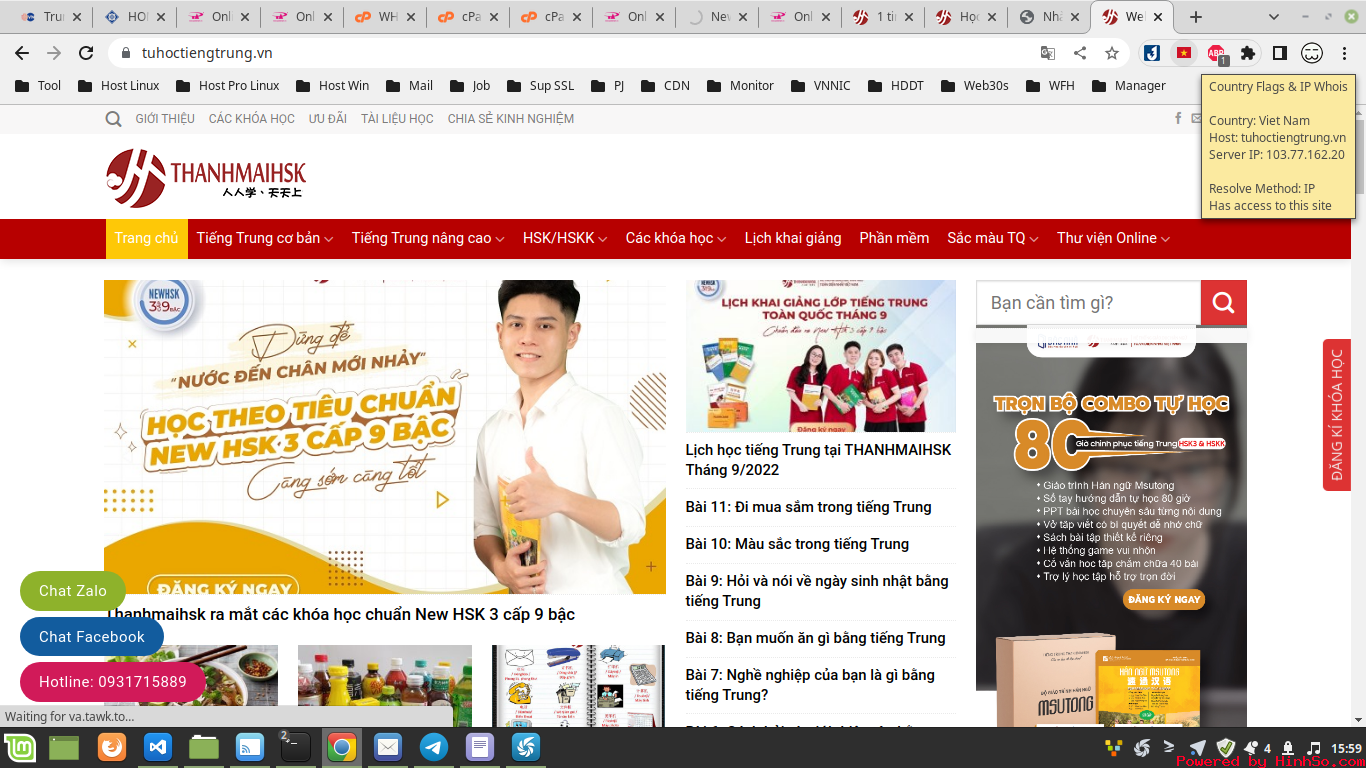Click Server IP: 103.77.162.20 in the popup
This screenshot has width=1366, height=768.
[1276, 155]
